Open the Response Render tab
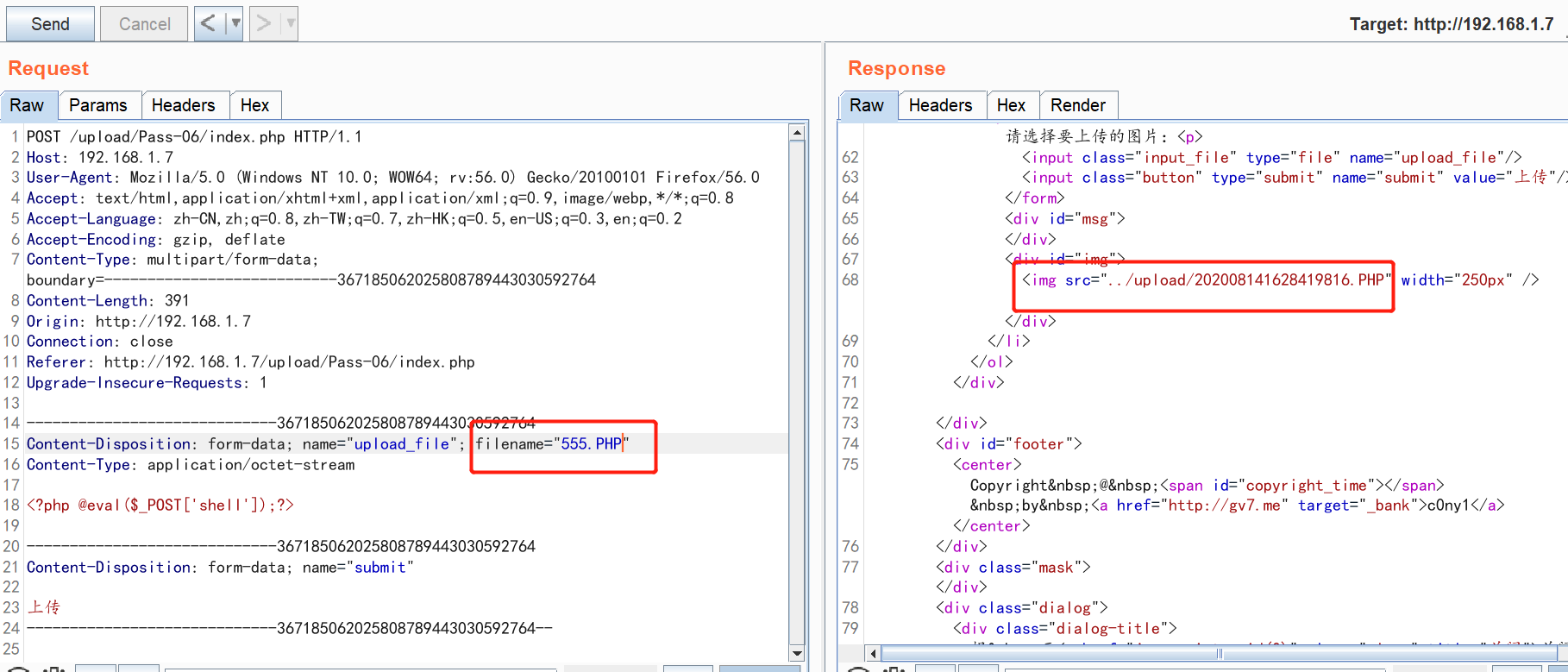Viewport: 1568px width, 672px height. pos(1078,105)
